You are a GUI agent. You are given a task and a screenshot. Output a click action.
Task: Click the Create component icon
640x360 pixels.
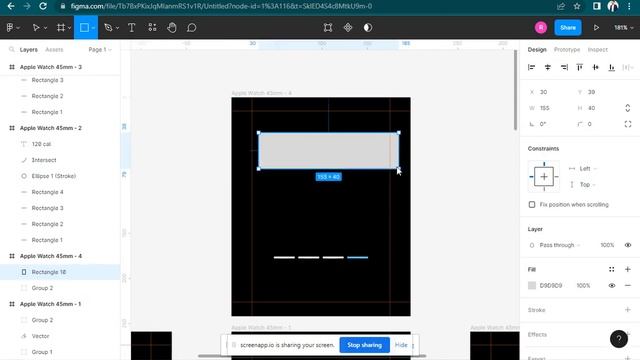coord(348,27)
